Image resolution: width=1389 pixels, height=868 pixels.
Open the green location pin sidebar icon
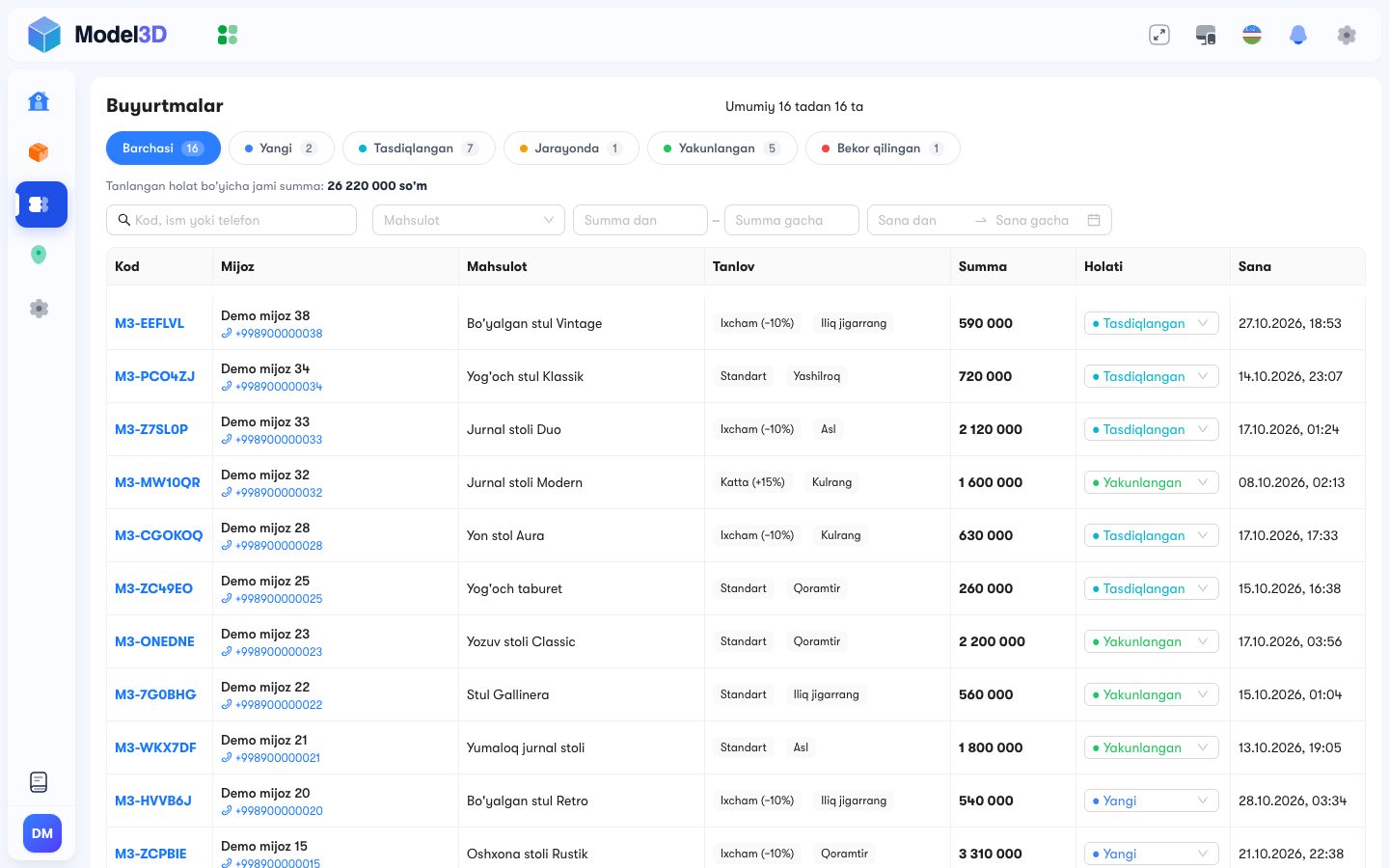[x=39, y=255]
